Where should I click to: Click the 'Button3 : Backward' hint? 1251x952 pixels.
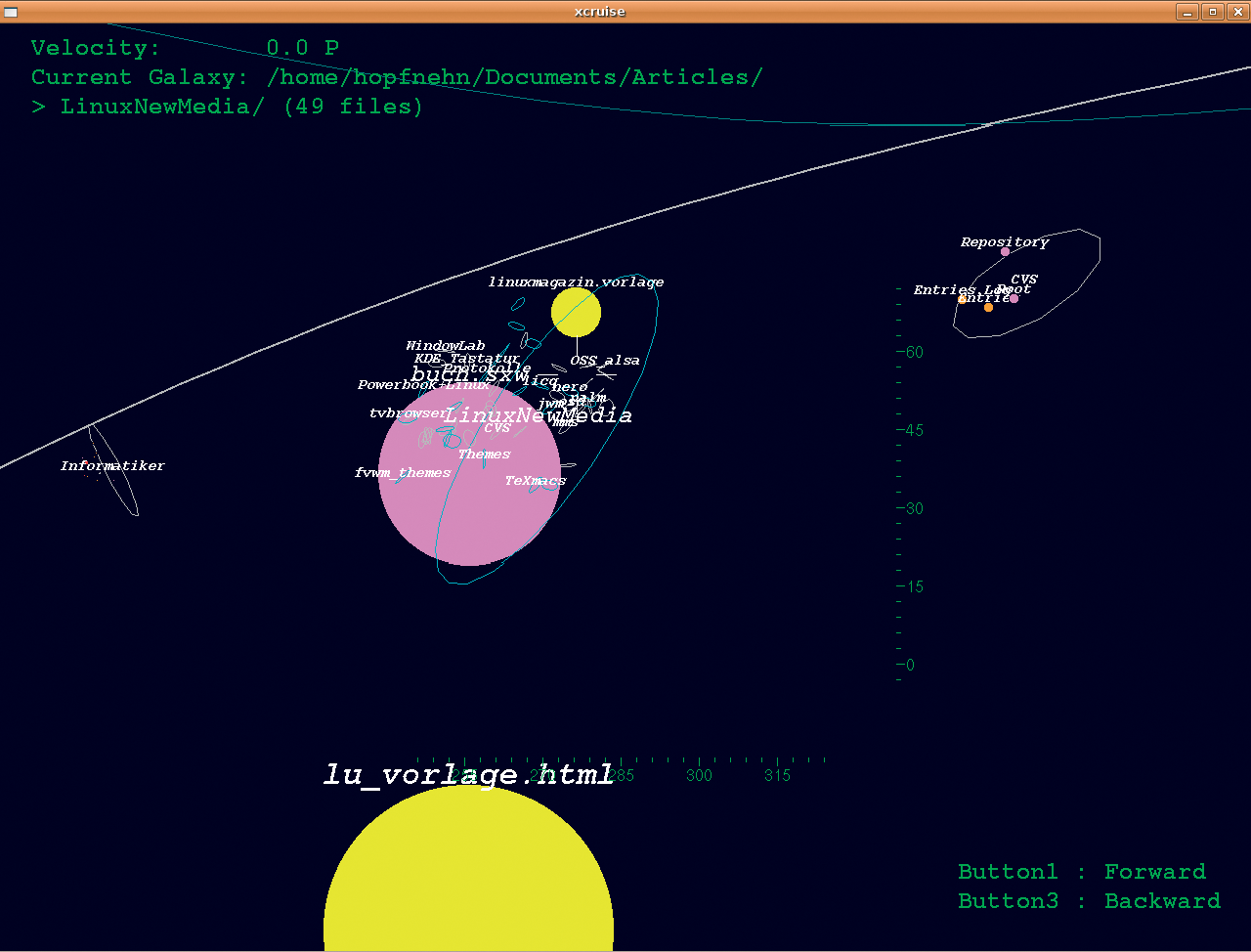[1089, 901]
